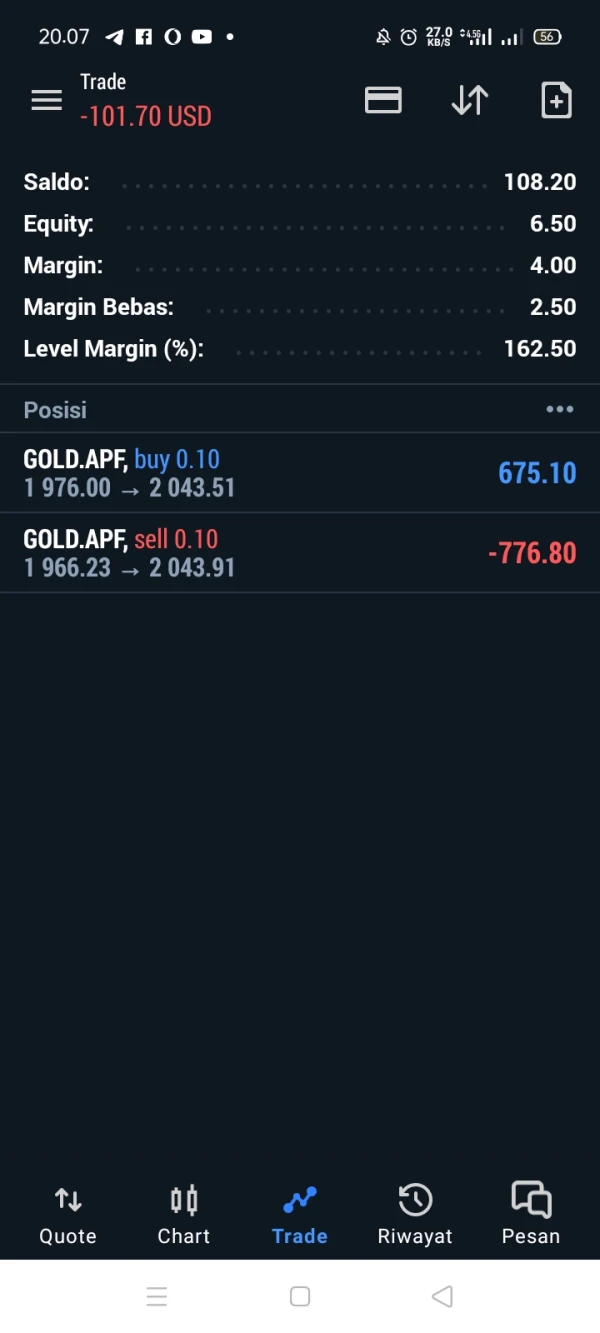Tap the Android recent apps button
Viewport: 600px width, 1333px height.
tap(157, 1296)
